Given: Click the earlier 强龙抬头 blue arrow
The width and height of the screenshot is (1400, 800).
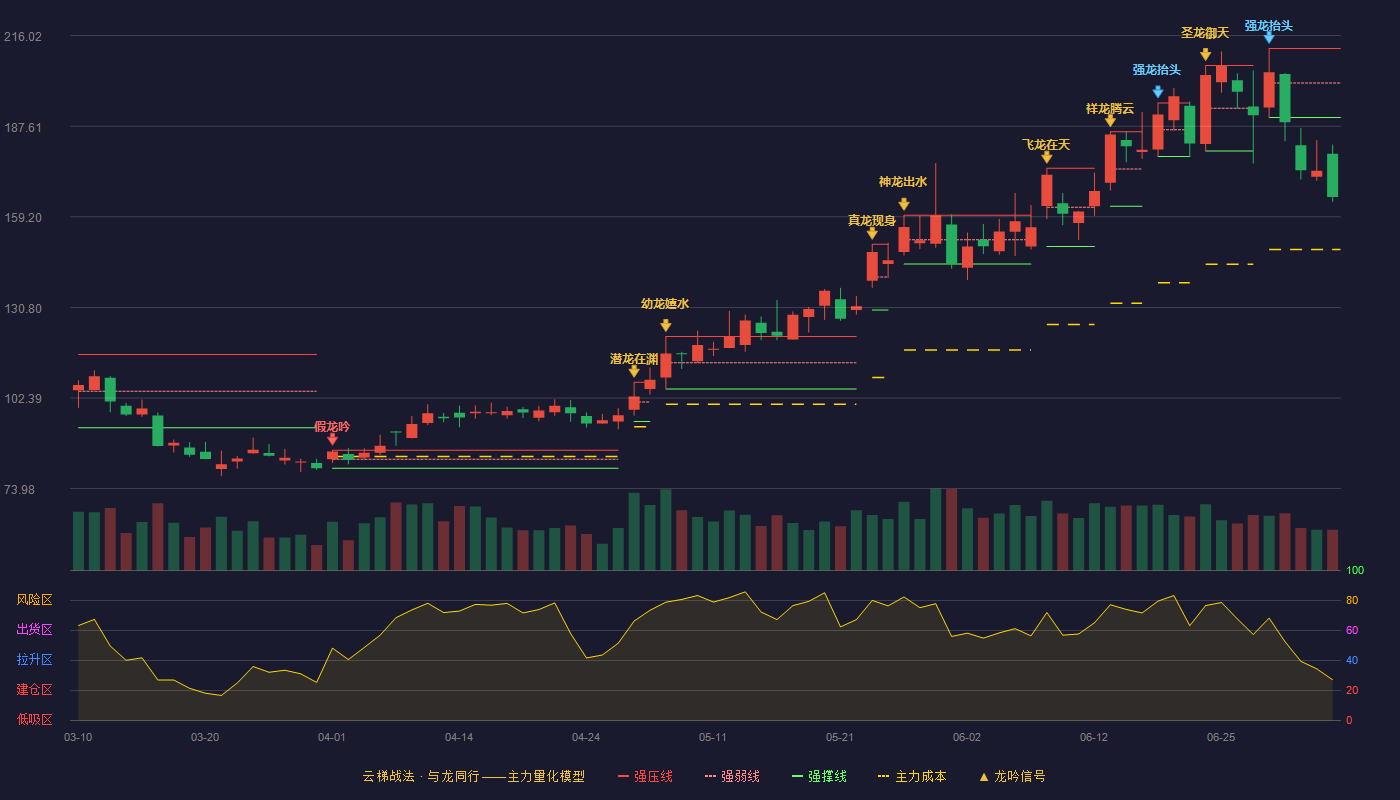Looking at the screenshot, I should [1158, 92].
